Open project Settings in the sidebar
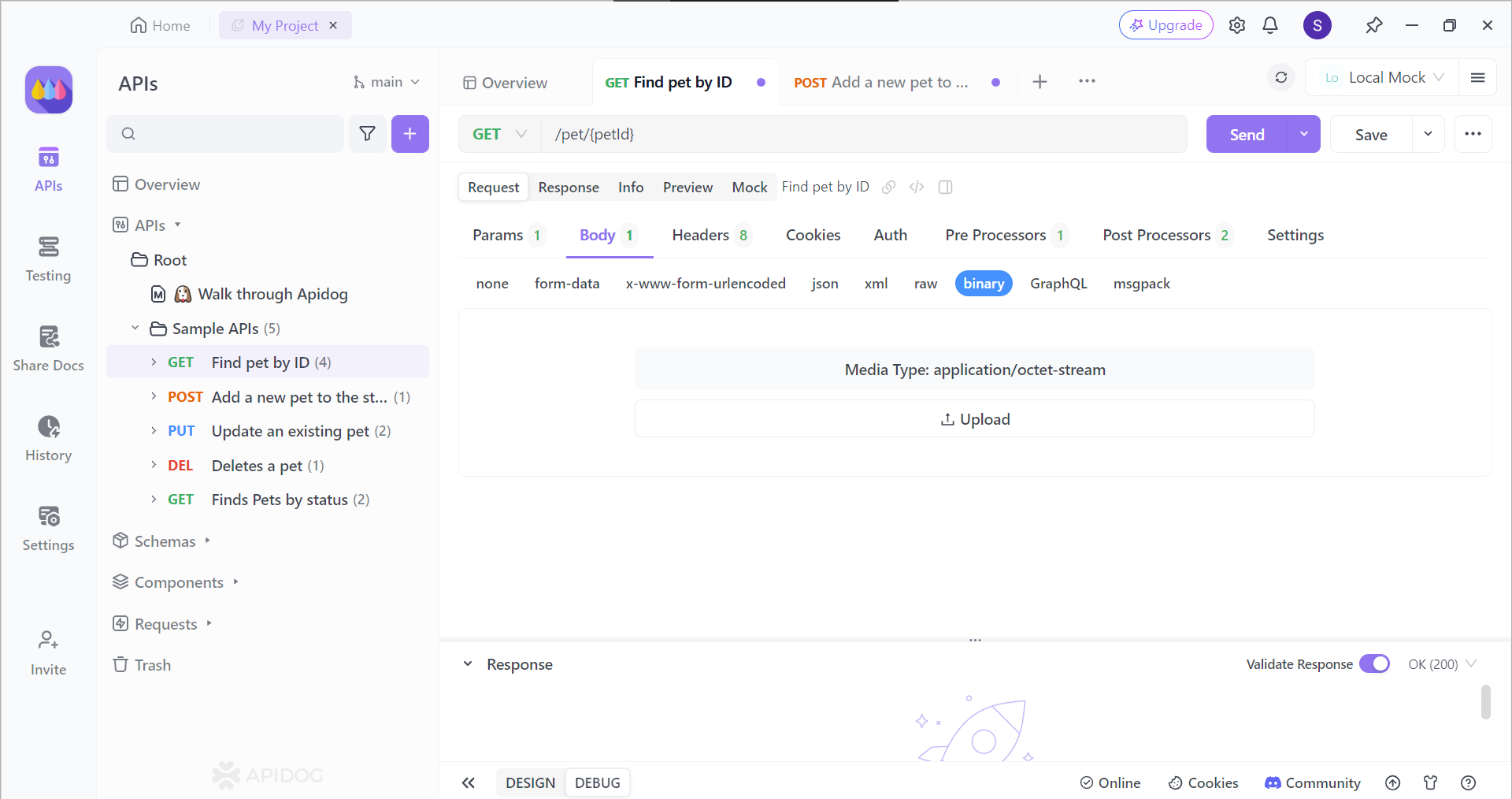 tap(48, 528)
